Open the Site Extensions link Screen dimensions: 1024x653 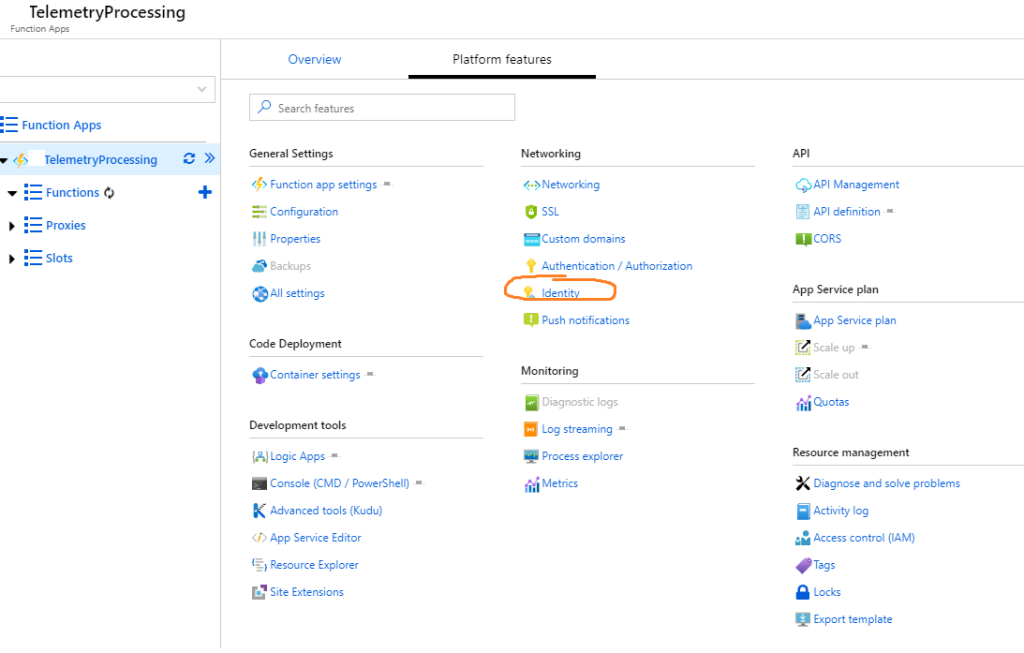click(x=306, y=592)
